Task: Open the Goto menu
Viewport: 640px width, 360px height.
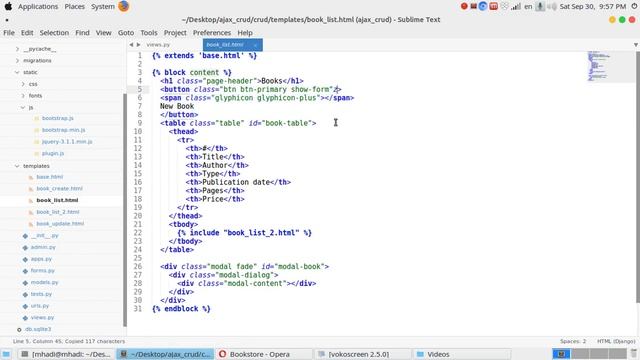Action: click(126, 33)
